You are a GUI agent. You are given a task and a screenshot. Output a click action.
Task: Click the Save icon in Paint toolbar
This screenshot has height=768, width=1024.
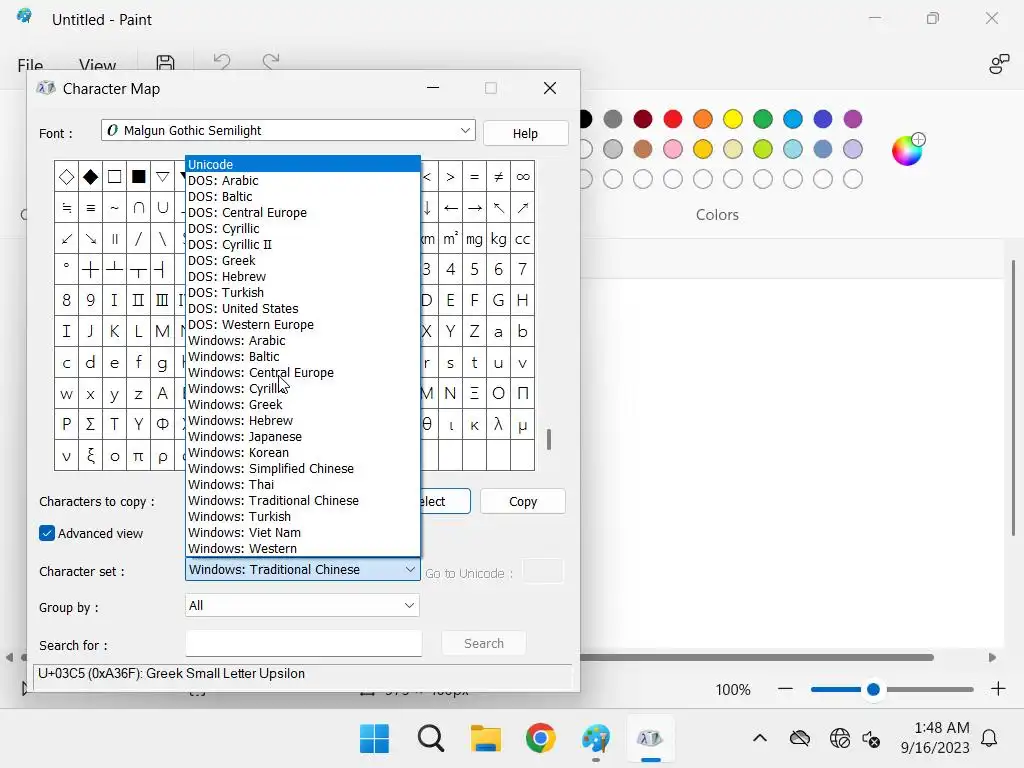tap(165, 62)
